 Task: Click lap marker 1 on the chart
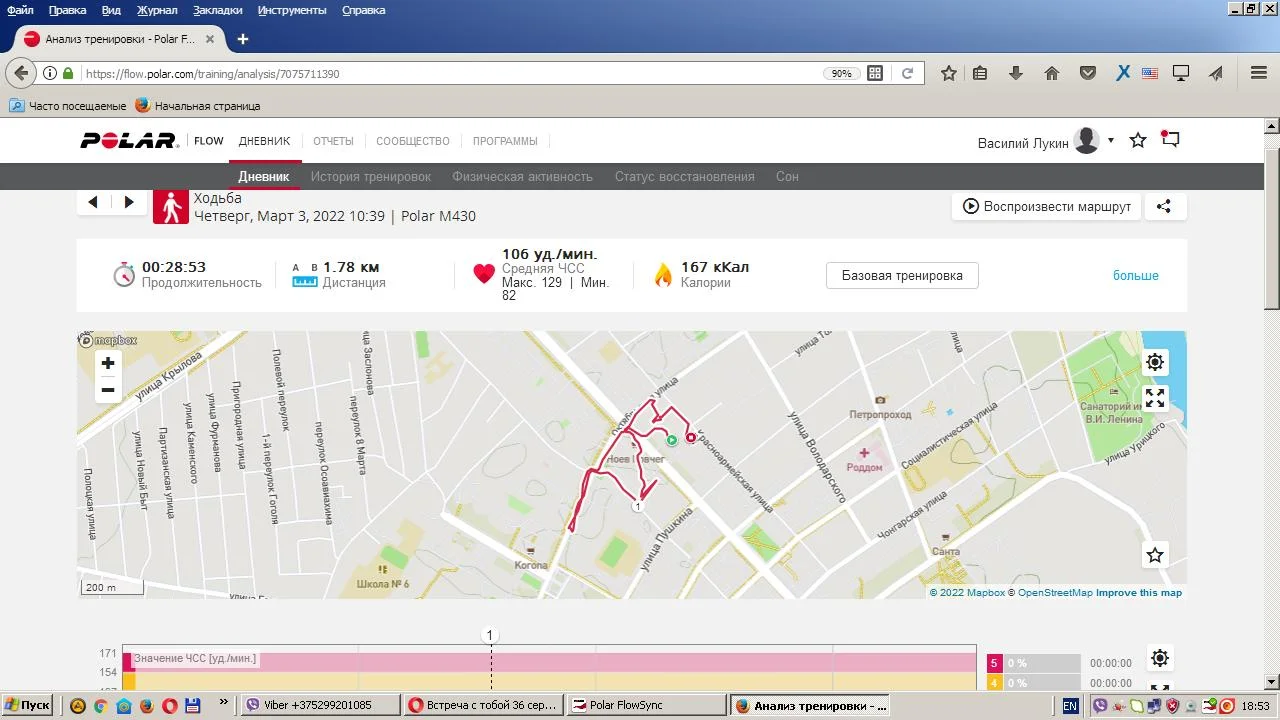pyautogui.click(x=490, y=635)
